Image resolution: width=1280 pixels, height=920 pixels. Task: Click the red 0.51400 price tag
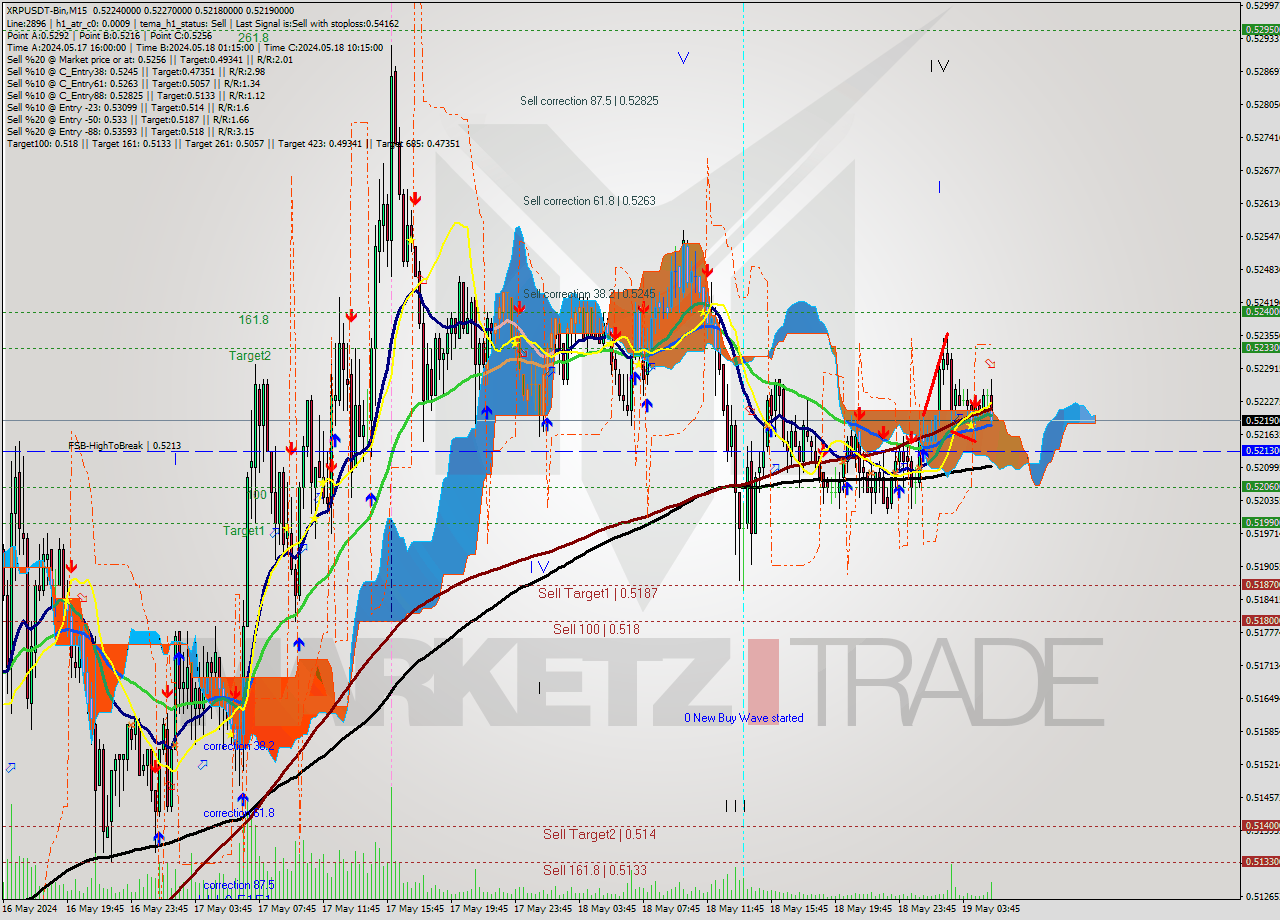coord(1261,826)
